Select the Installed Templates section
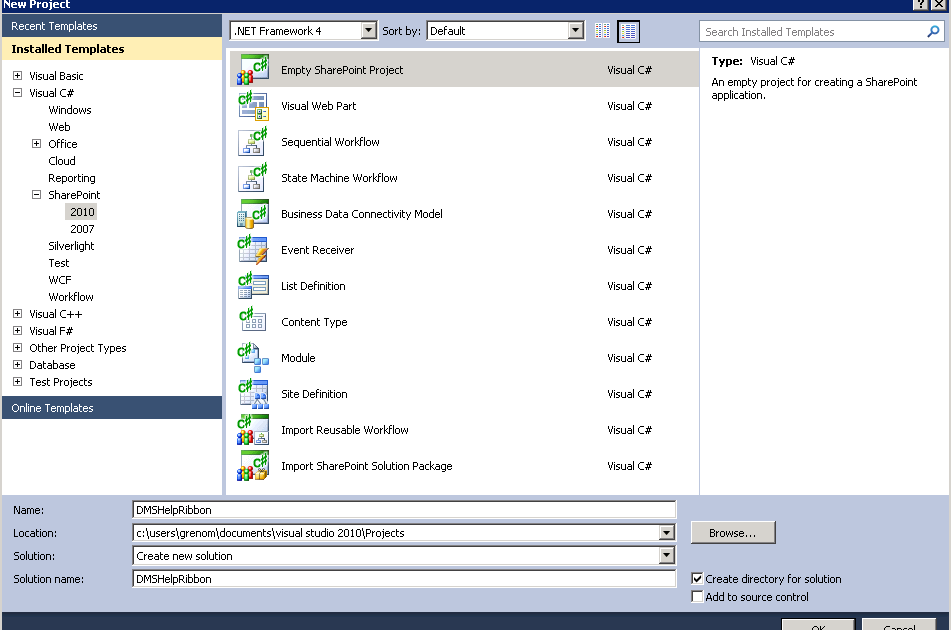 tap(112, 49)
